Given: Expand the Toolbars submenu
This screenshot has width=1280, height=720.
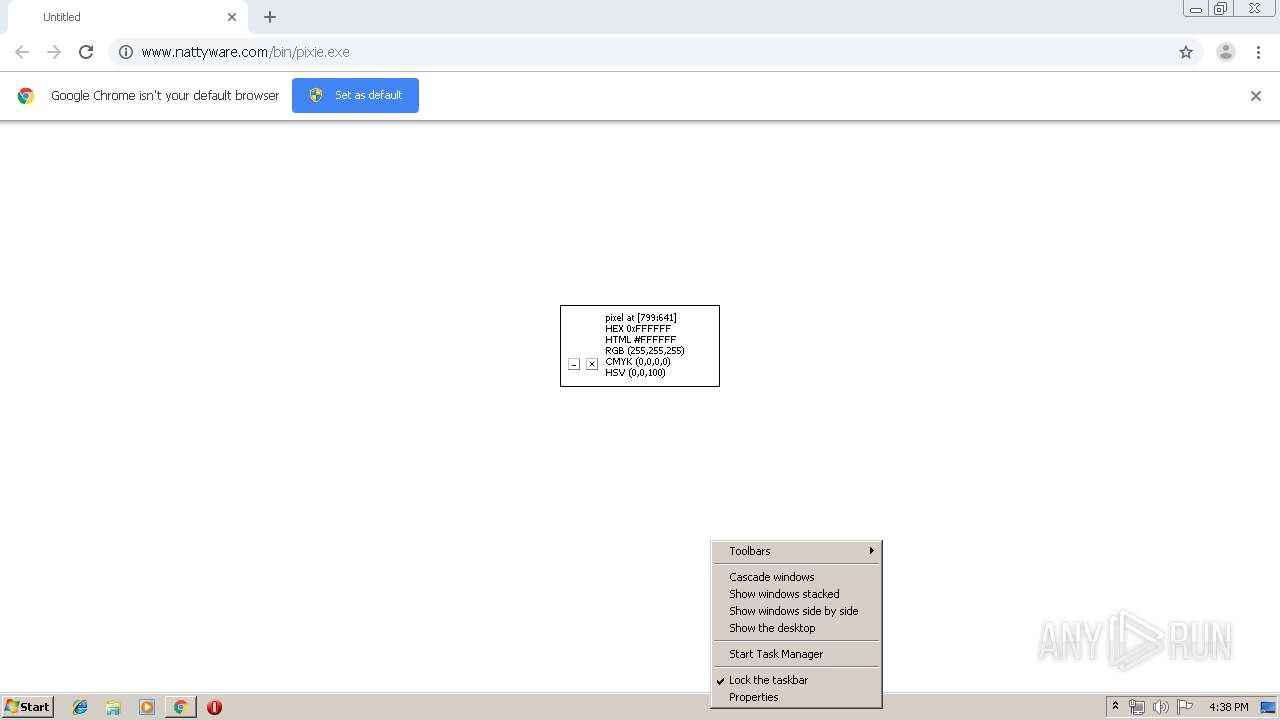Looking at the screenshot, I should pyautogui.click(x=797, y=551).
